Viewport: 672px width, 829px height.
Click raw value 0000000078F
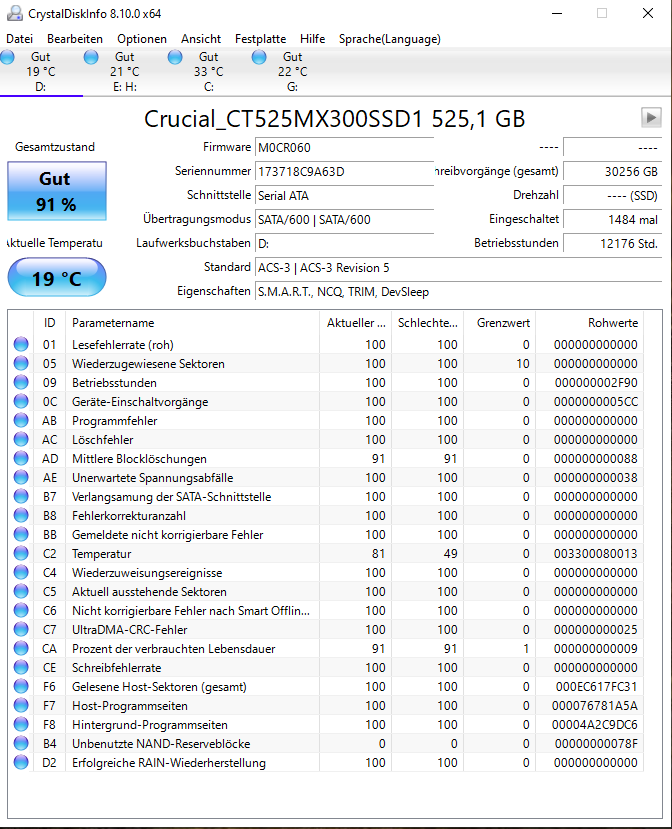click(x=596, y=743)
